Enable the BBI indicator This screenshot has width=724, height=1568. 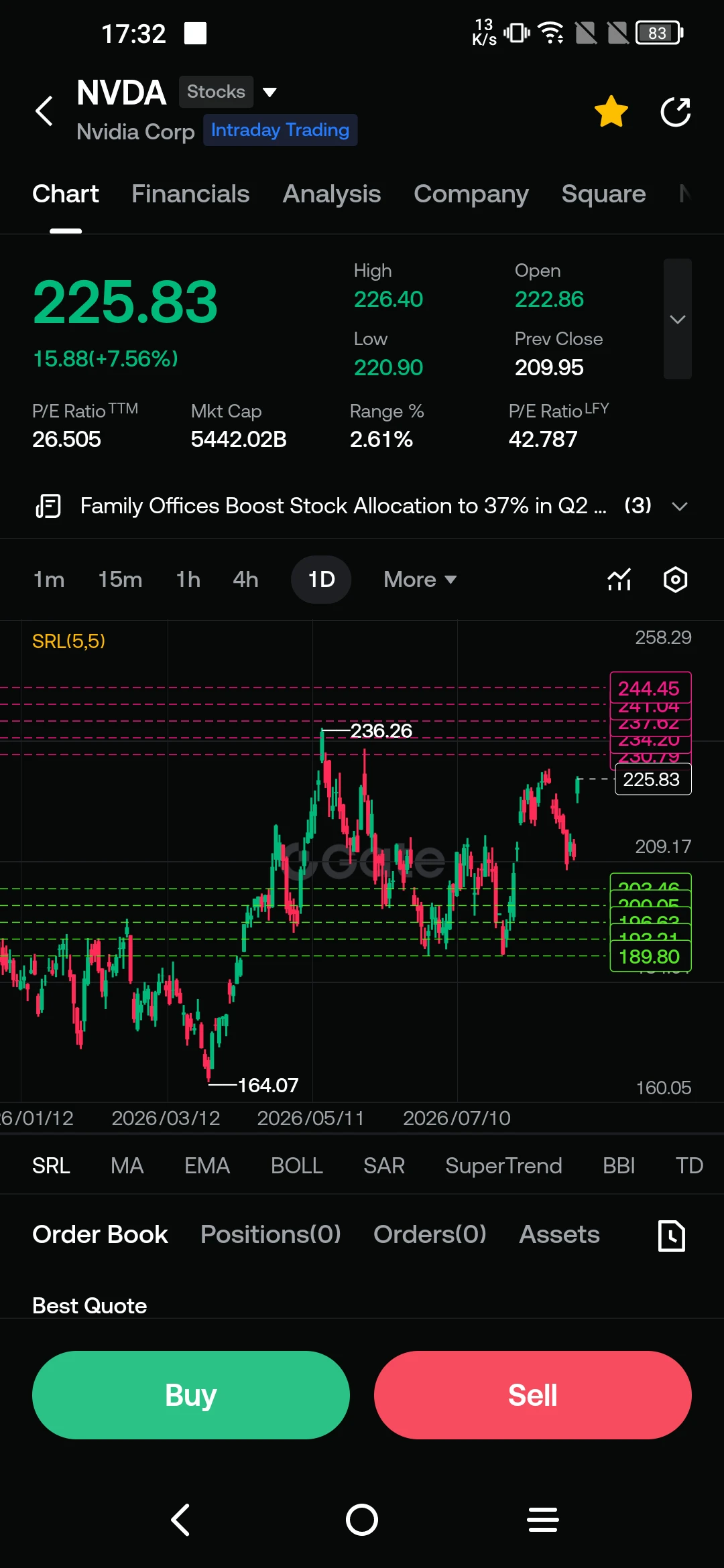click(619, 1166)
